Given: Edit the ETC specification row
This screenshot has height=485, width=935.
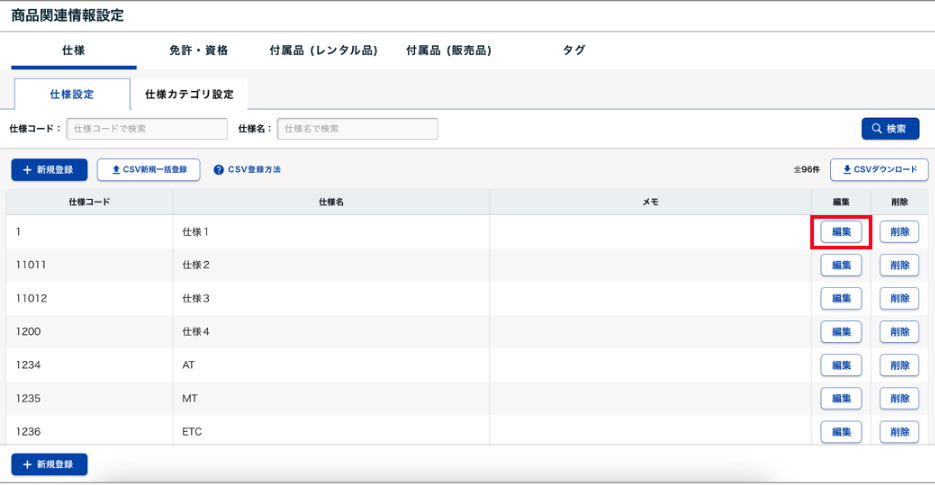Looking at the screenshot, I should click(840, 432).
